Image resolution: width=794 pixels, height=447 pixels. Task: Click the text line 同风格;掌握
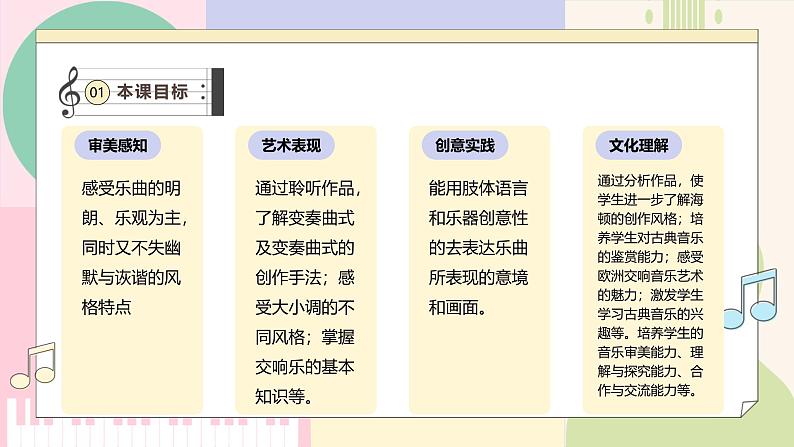click(305, 337)
